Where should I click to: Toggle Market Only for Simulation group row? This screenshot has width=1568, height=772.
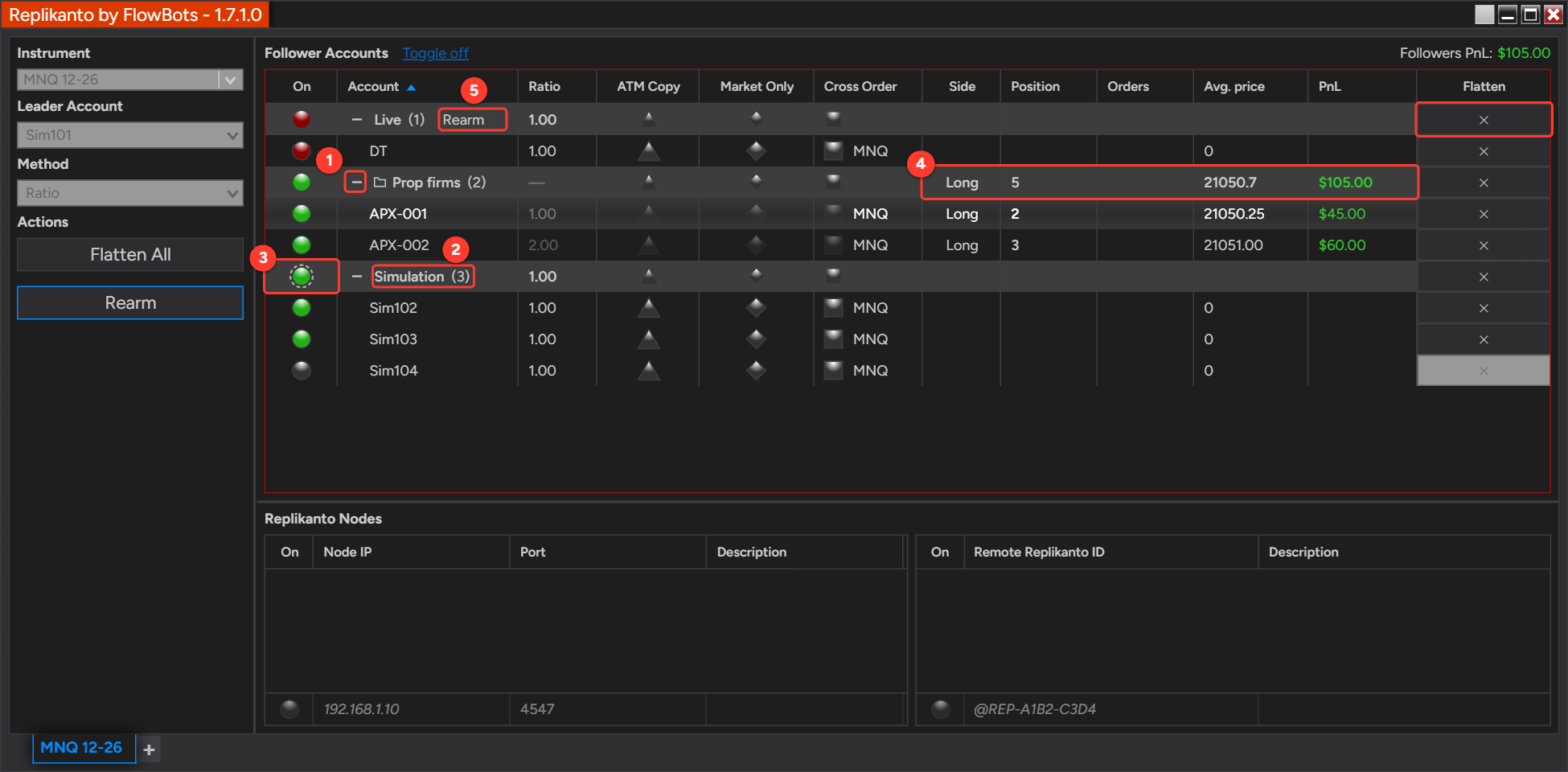[x=756, y=275]
